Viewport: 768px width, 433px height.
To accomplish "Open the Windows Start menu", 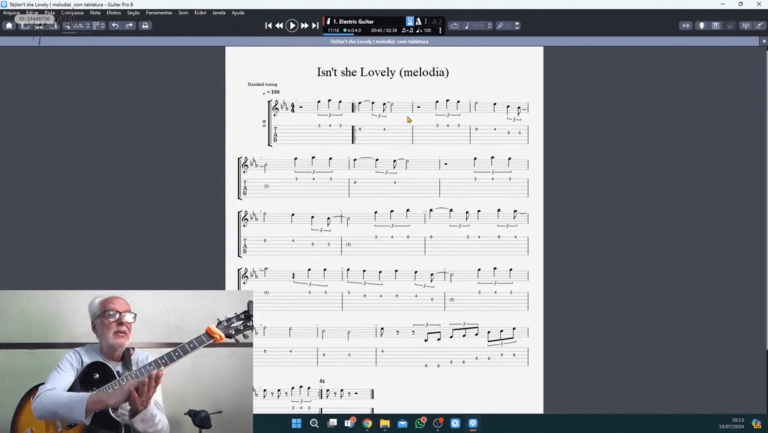I will [296, 423].
